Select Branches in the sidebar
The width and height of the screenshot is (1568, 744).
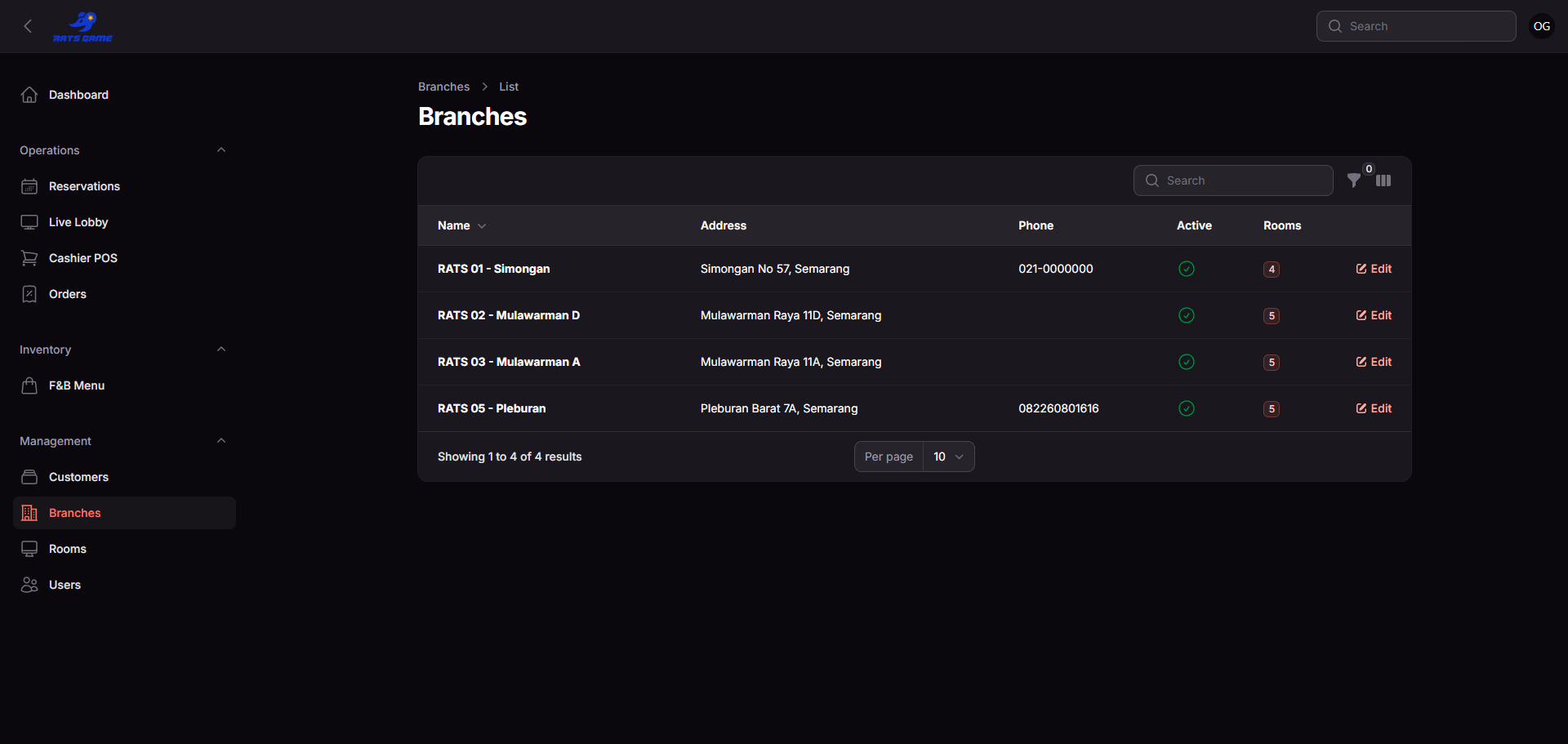124,513
